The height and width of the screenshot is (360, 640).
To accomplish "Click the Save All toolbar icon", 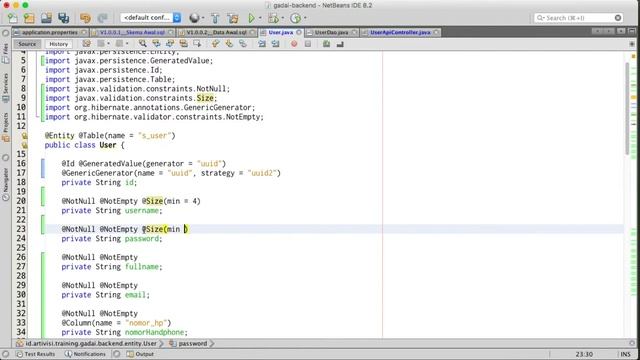I will [x=63, y=18].
